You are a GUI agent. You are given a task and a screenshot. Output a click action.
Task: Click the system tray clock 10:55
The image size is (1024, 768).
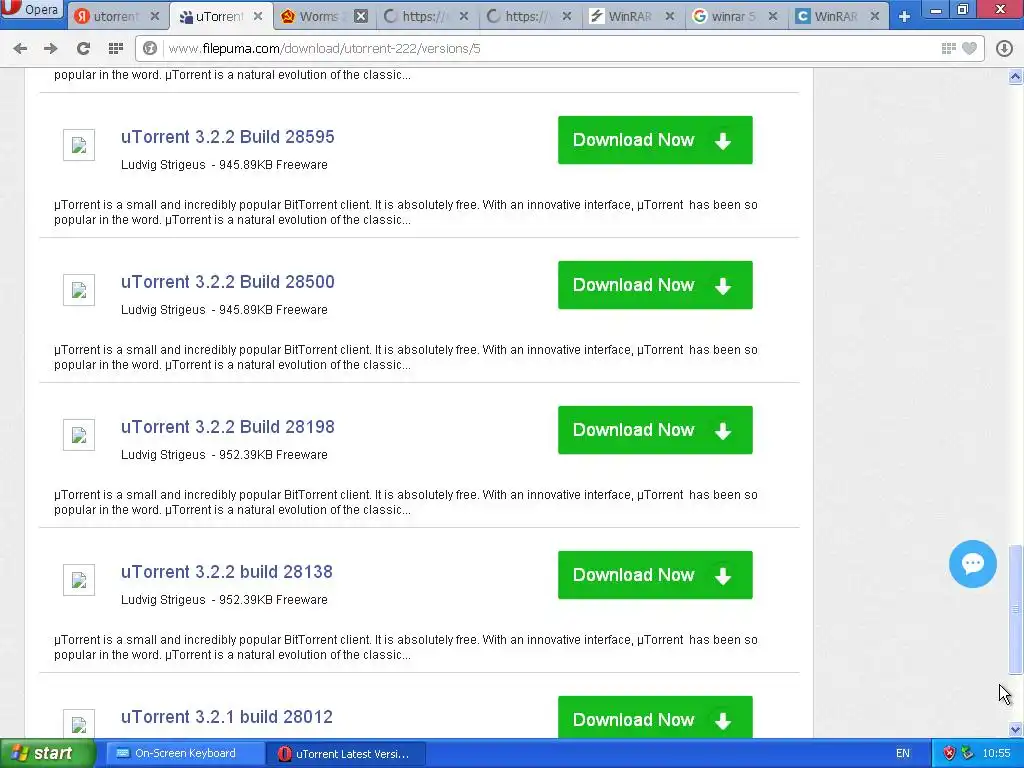(x=997, y=754)
